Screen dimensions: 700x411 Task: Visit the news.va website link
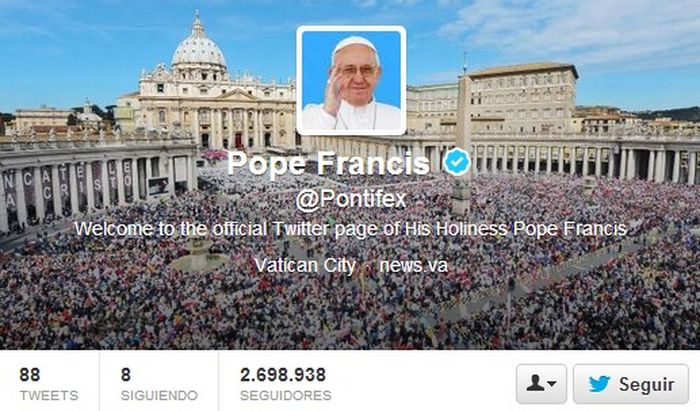tap(413, 266)
